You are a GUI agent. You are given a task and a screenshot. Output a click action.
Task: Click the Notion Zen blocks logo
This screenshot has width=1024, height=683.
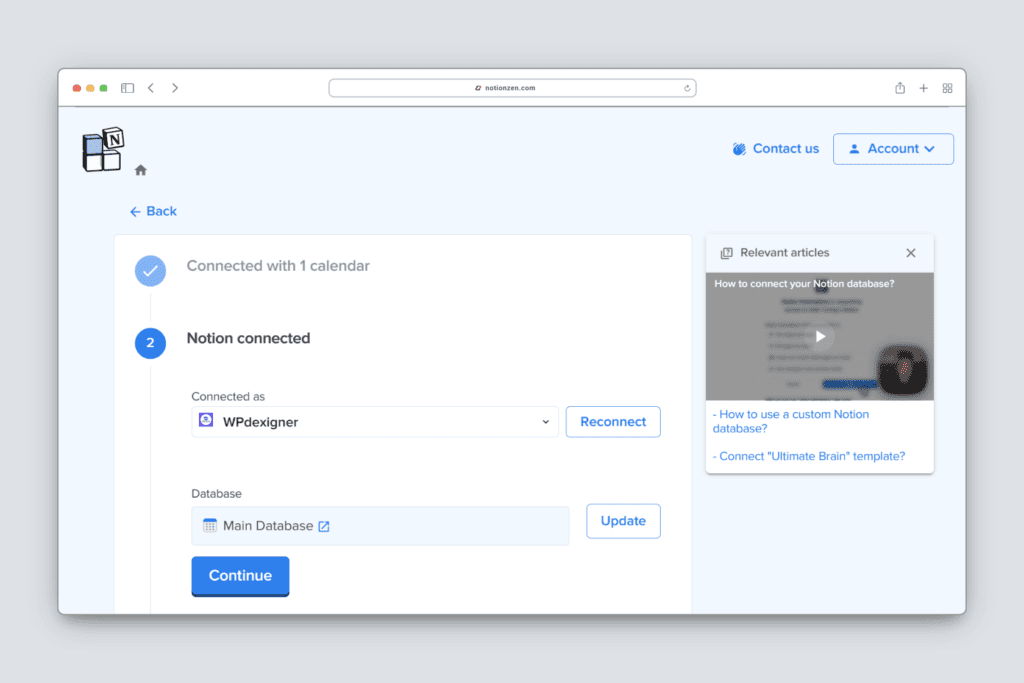103,150
